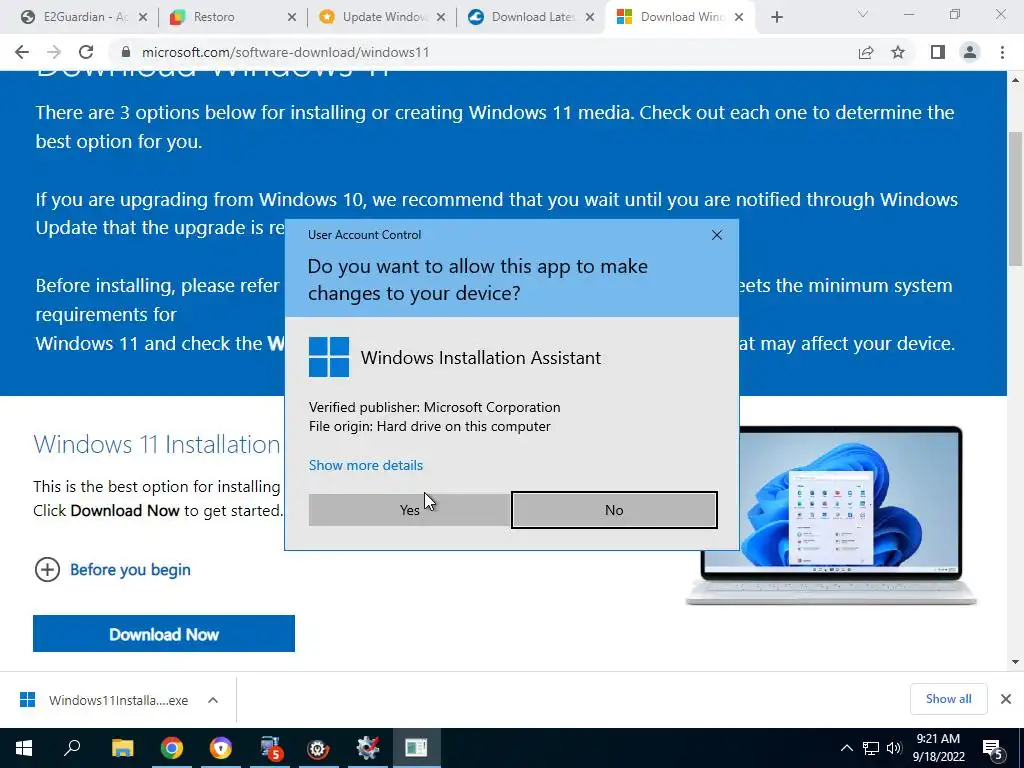Click the scrollbar up arrow
The image size is (1024, 768).
click(1016, 80)
